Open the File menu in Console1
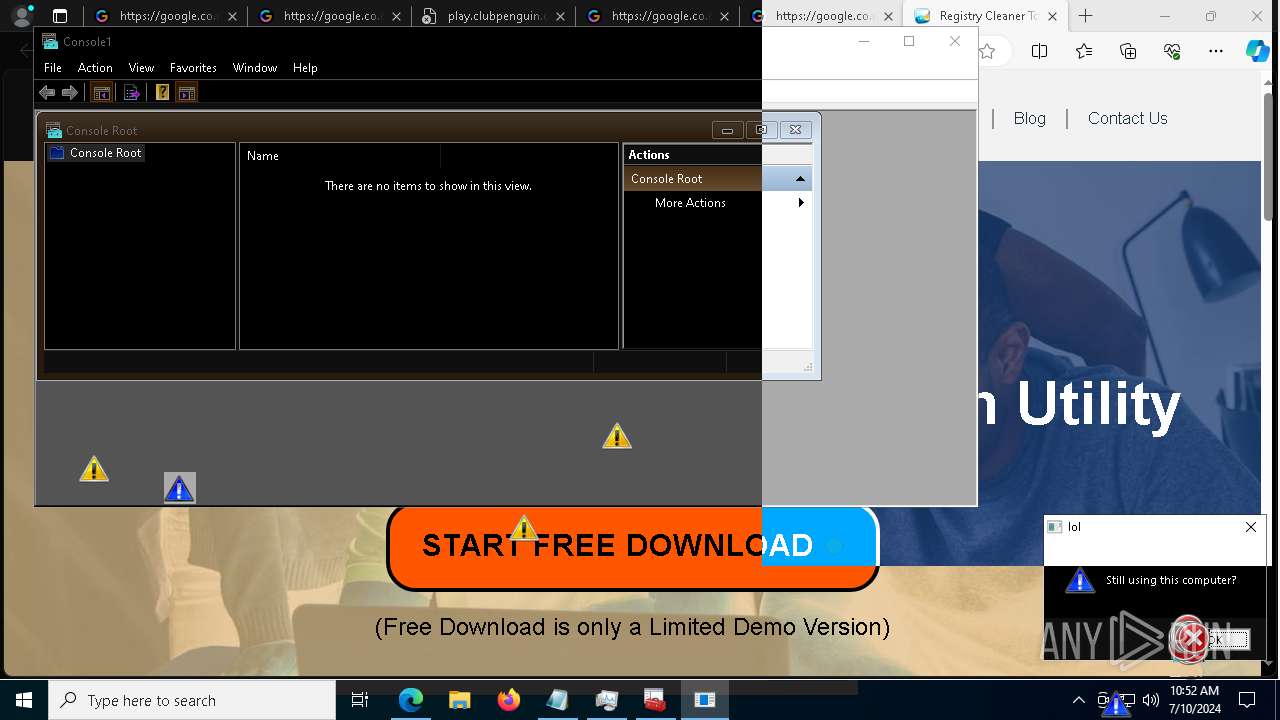1280x720 pixels. (53, 68)
